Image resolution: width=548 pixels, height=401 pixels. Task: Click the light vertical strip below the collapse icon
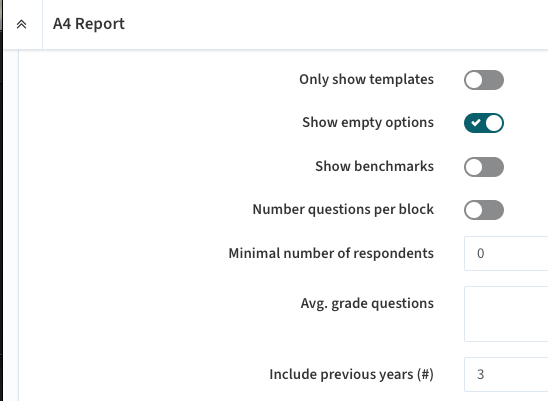[11, 225]
